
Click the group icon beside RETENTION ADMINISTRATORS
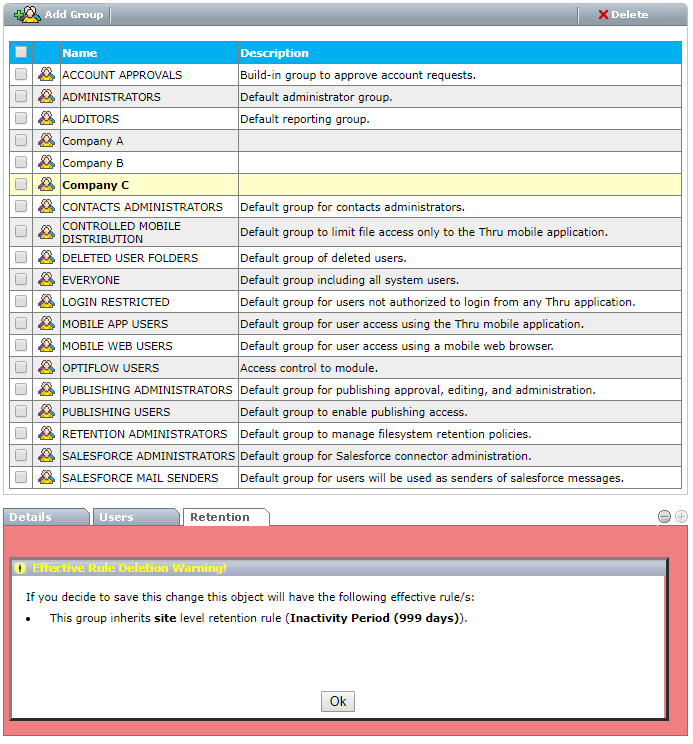tap(46, 434)
